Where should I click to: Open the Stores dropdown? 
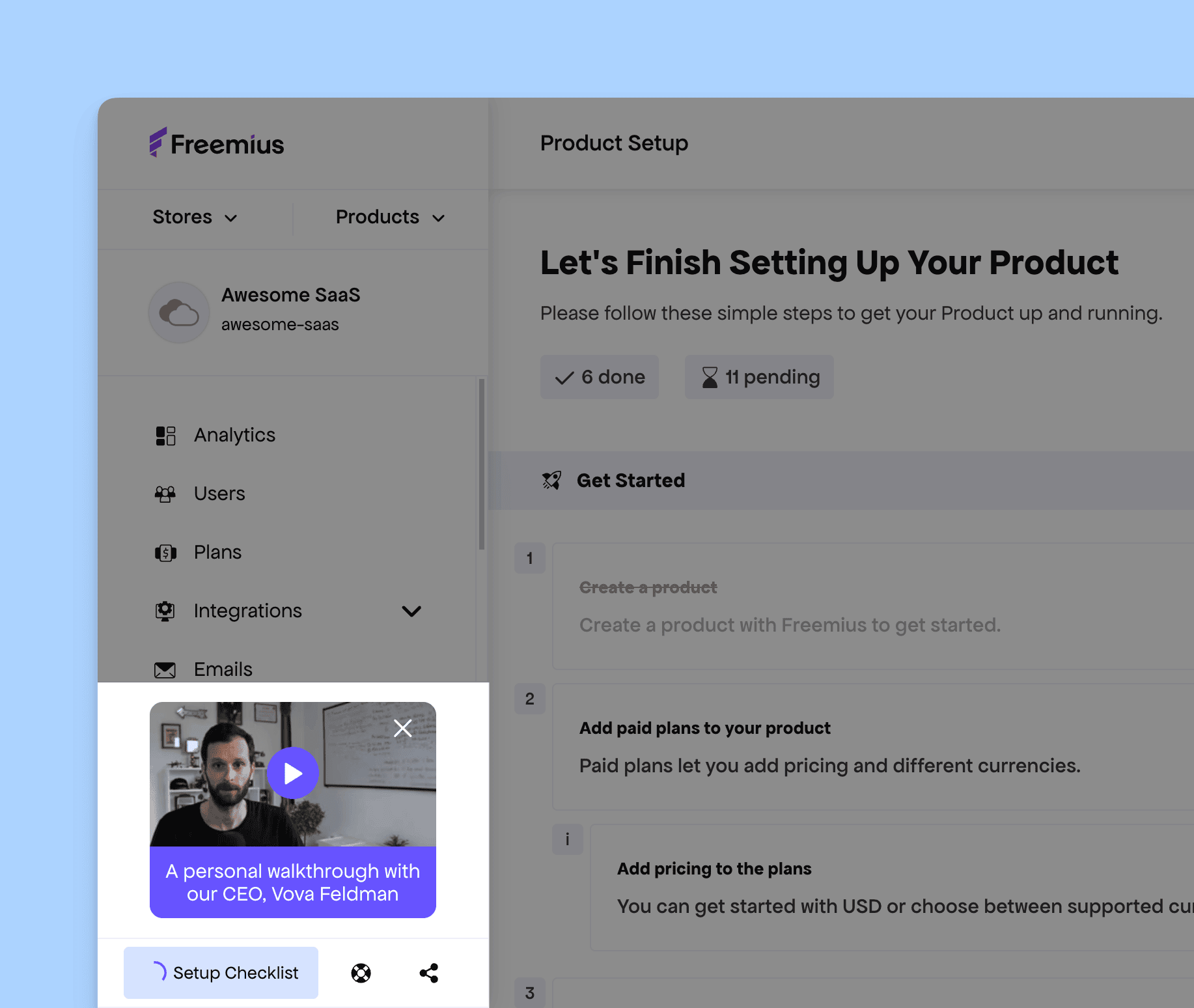click(195, 217)
